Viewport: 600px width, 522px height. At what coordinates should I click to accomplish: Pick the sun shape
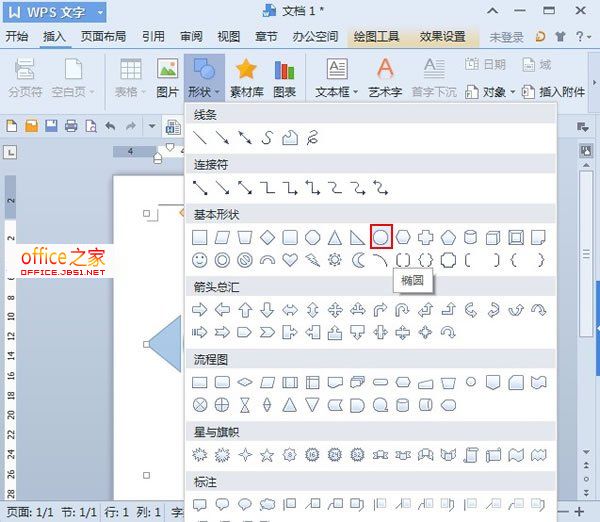click(x=335, y=260)
